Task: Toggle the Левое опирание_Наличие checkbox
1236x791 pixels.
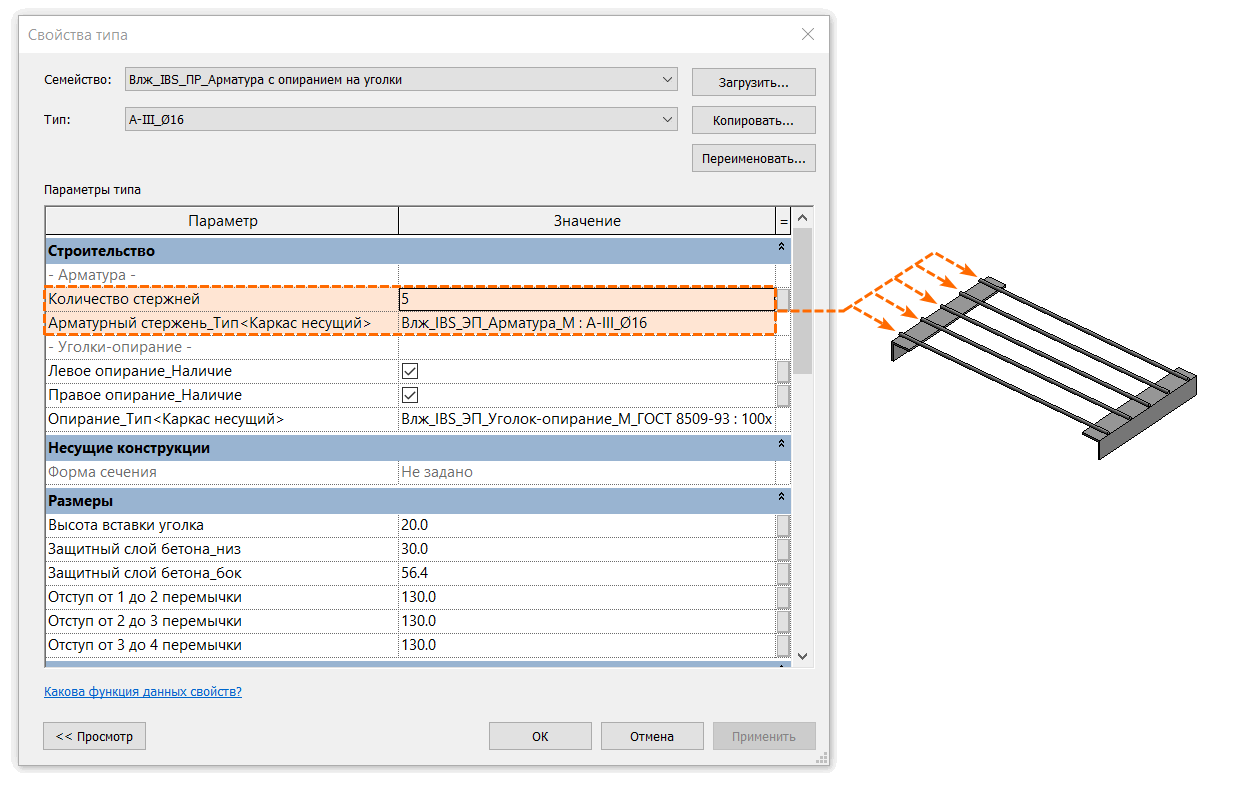Action: (x=410, y=371)
